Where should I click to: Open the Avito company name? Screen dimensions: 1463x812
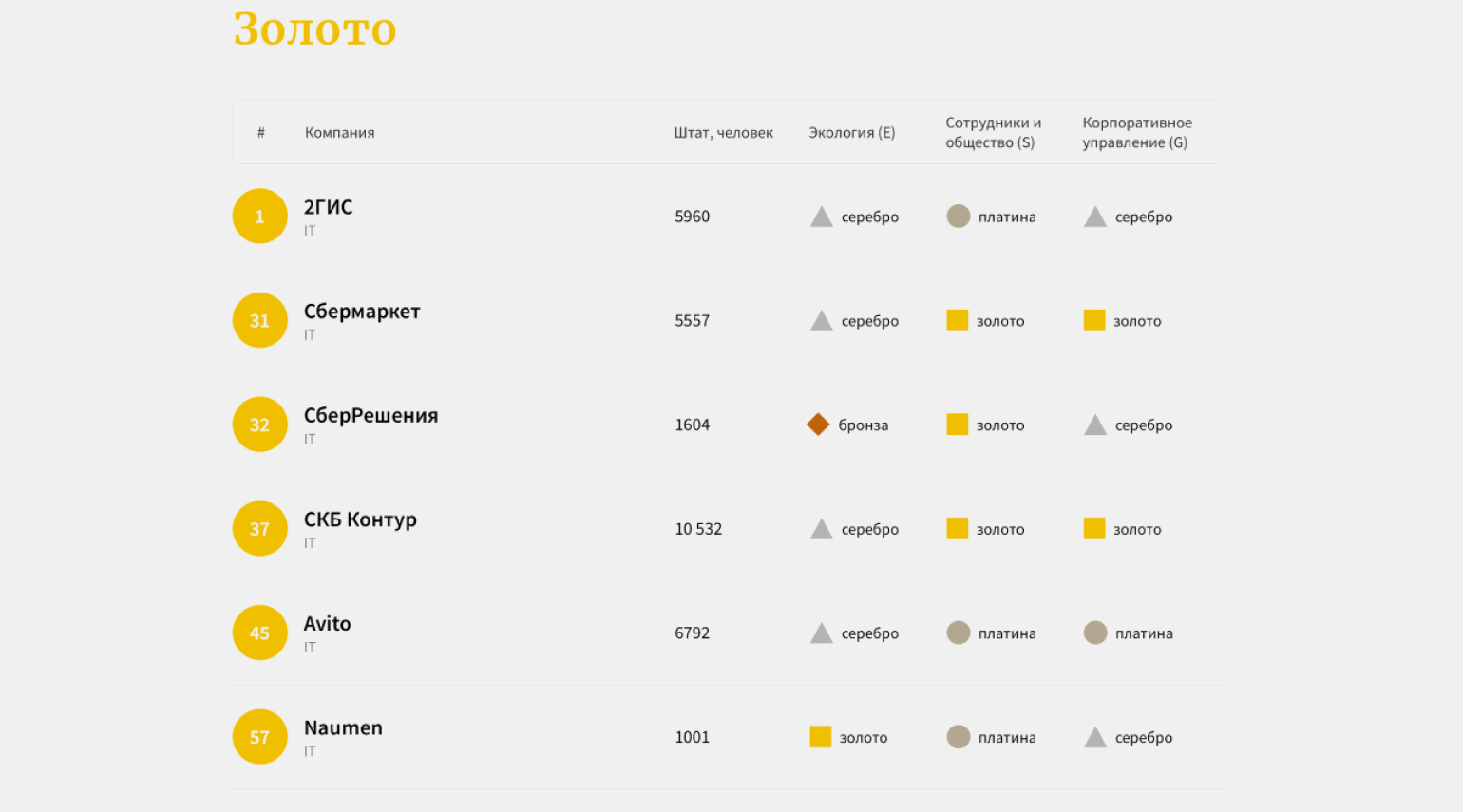point(327,624)
